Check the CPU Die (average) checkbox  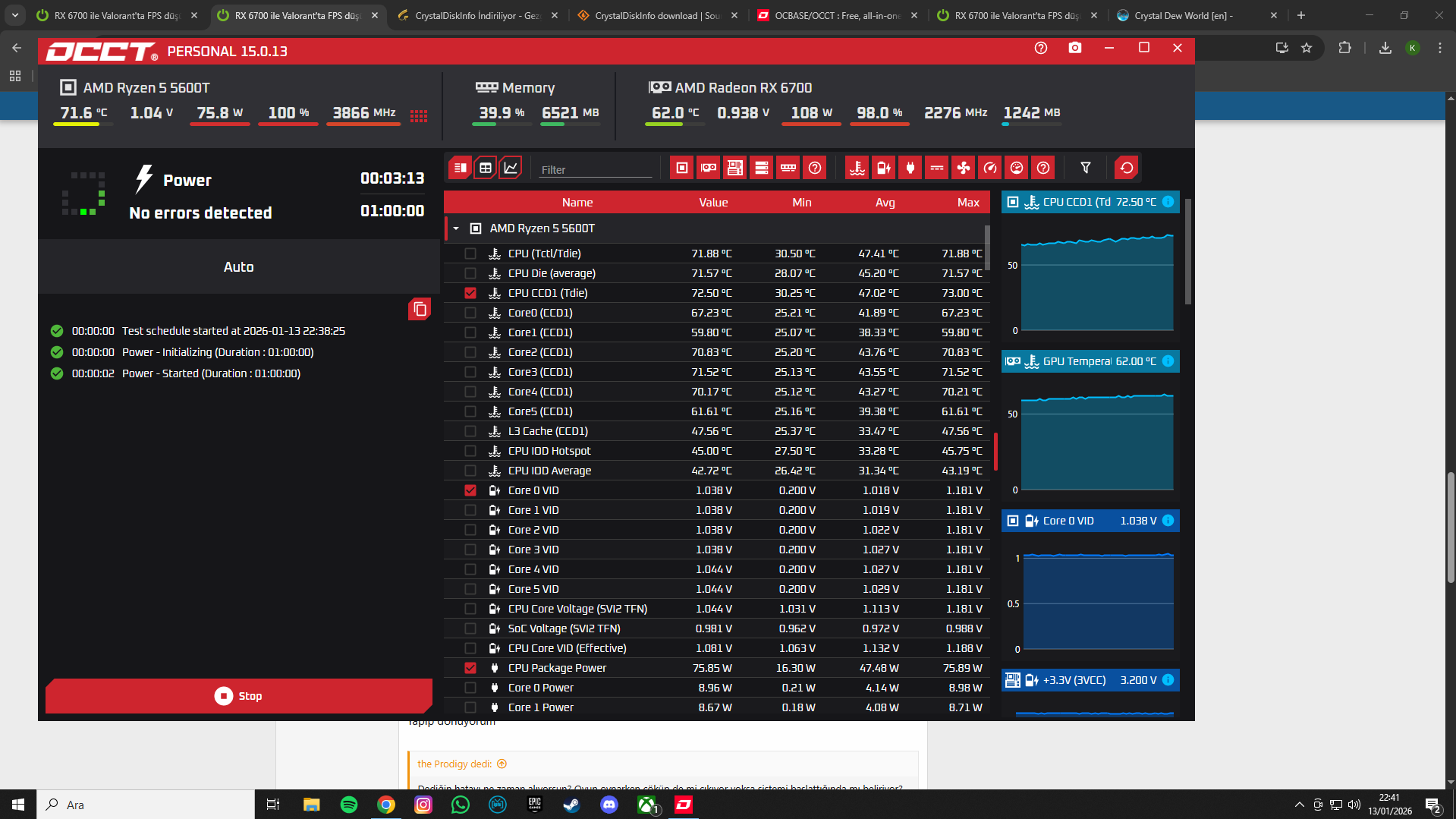click(470, 273)
